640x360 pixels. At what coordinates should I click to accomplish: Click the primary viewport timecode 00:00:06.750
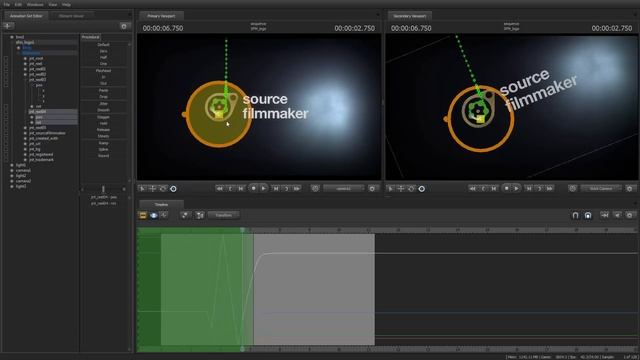[163, 28]
